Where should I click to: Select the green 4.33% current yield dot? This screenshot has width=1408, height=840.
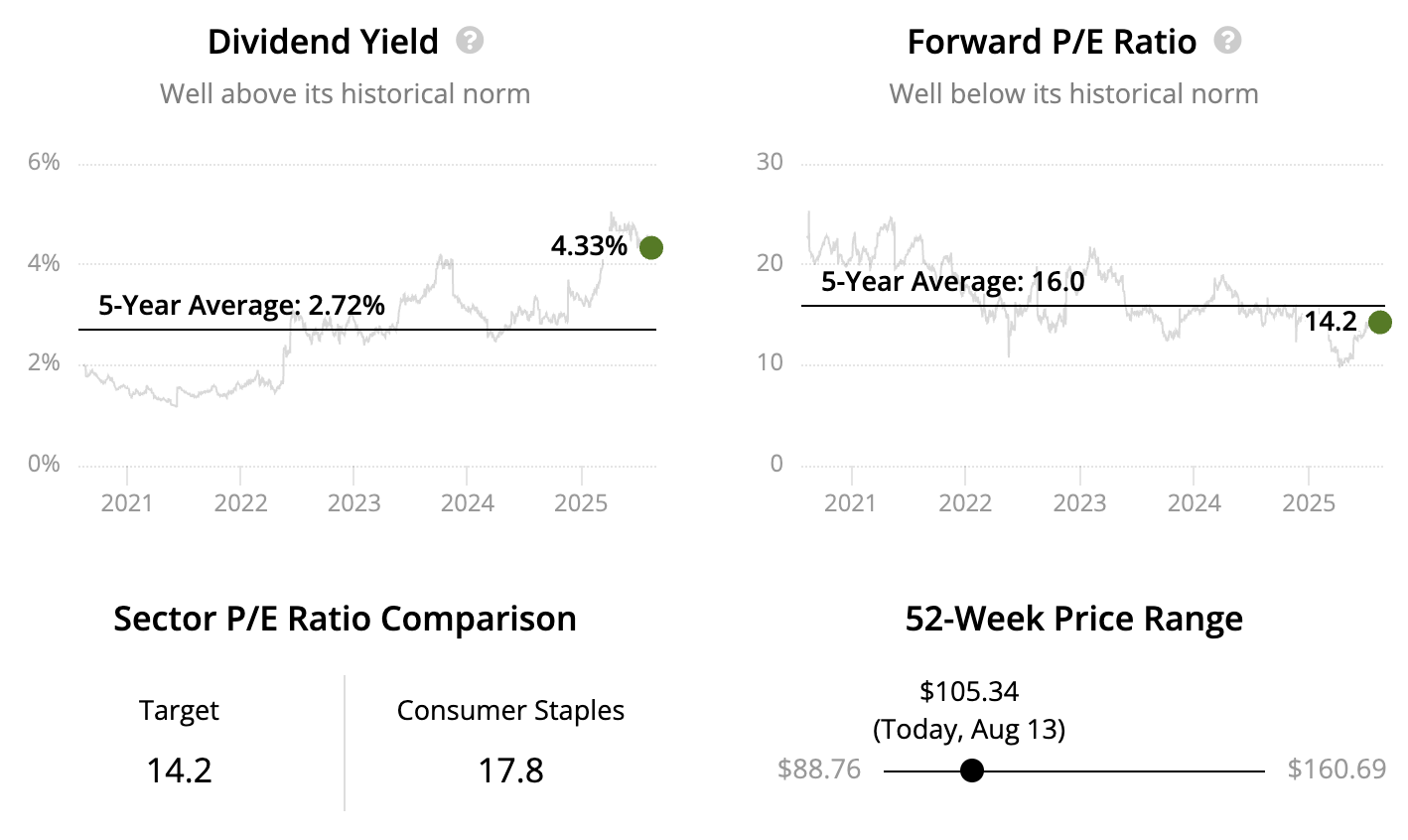(650, 247)
